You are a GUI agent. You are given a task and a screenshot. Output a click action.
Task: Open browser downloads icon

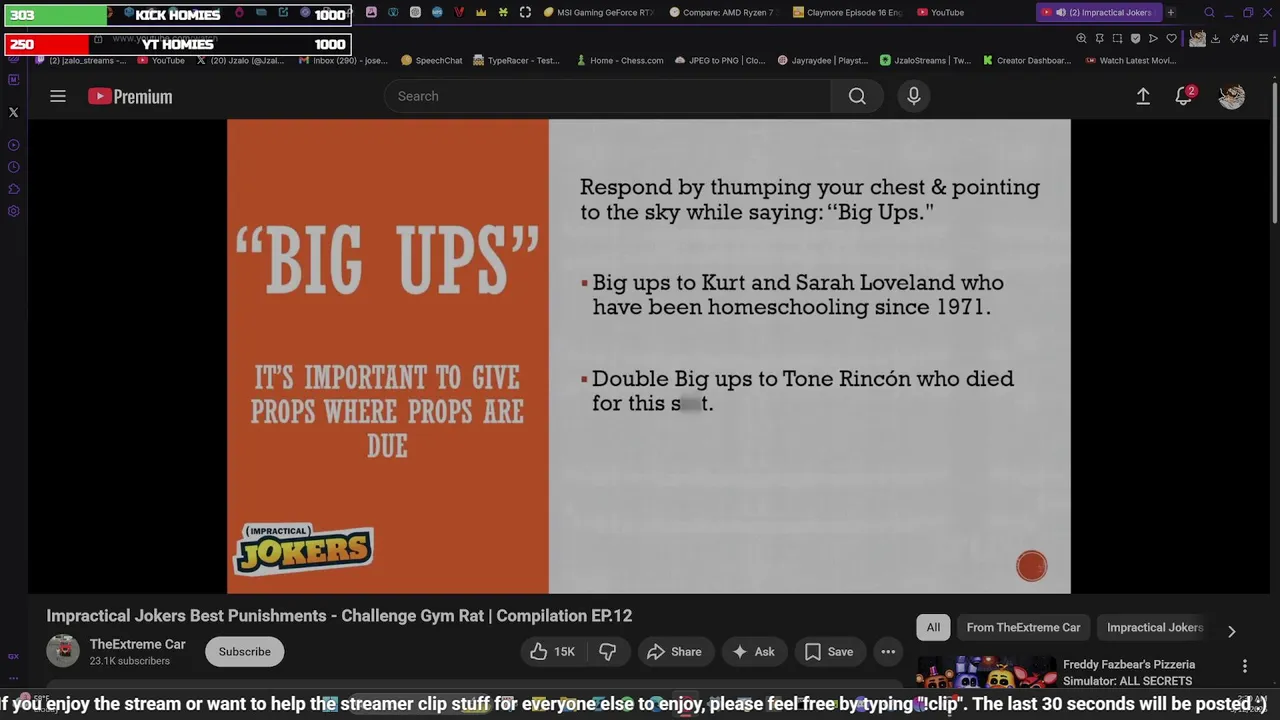pos(1215,39)
